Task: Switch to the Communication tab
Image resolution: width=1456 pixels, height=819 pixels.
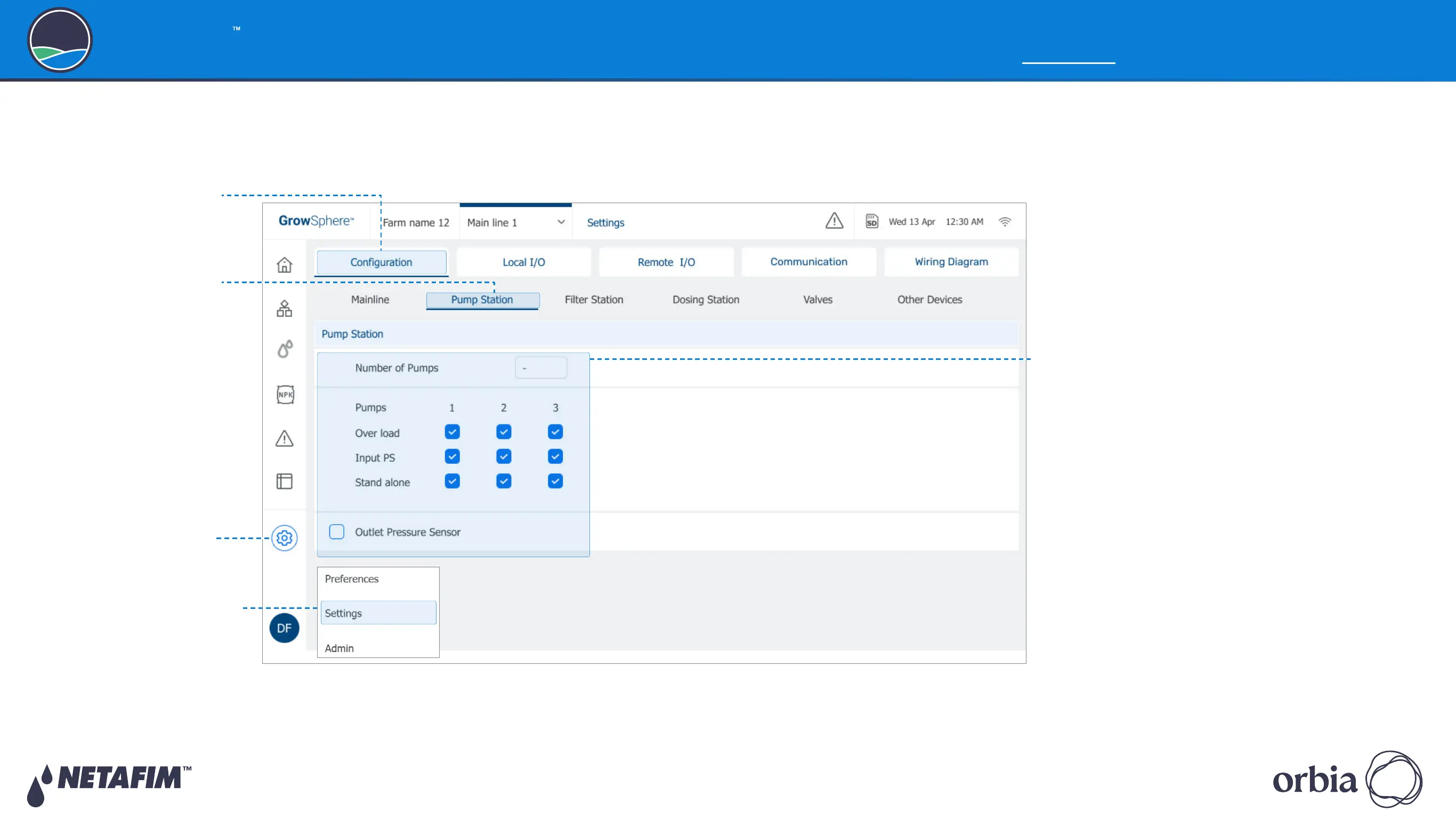Action: (809, 262)
